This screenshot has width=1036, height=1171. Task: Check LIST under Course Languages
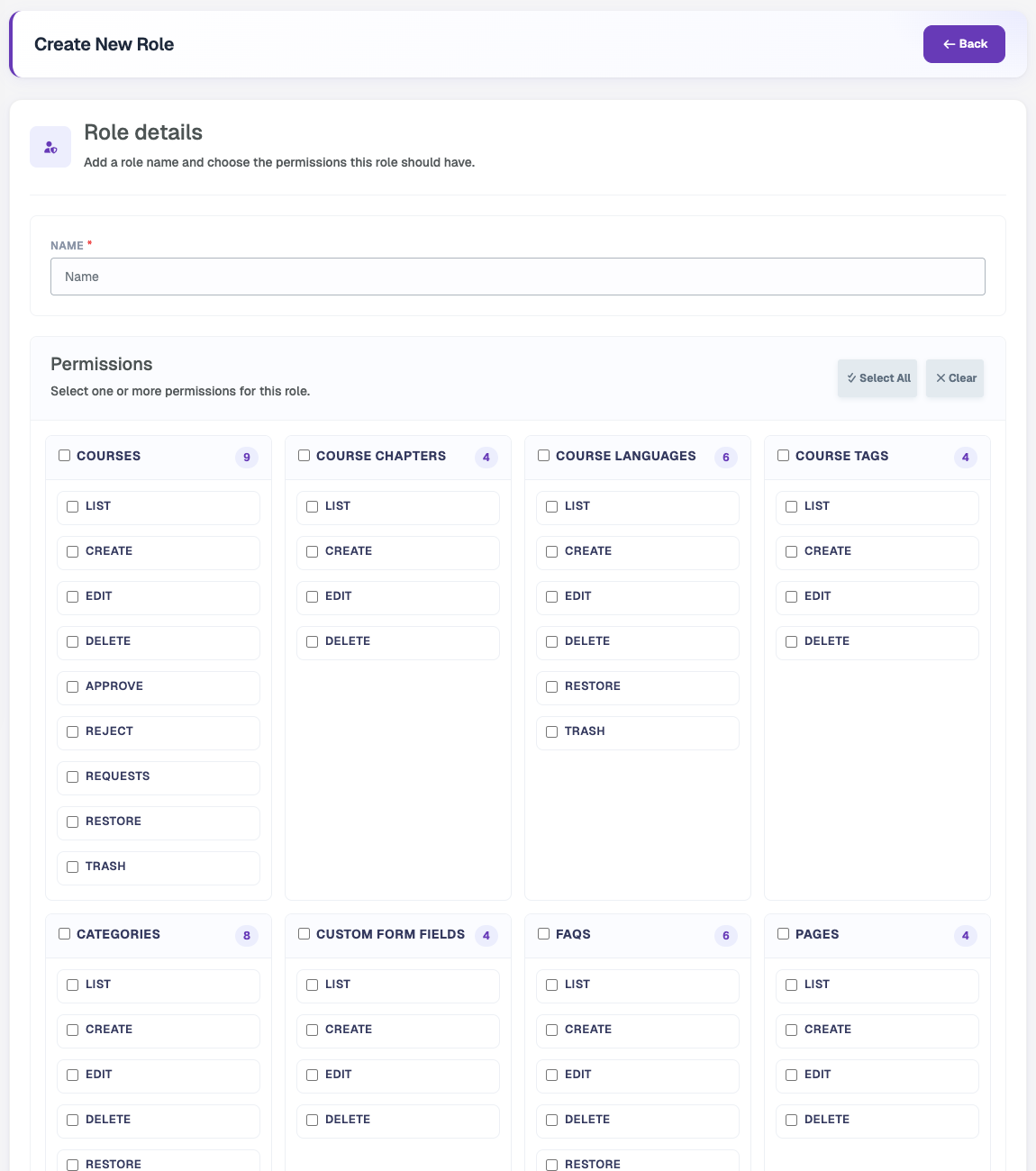click(x=552, y=507)
